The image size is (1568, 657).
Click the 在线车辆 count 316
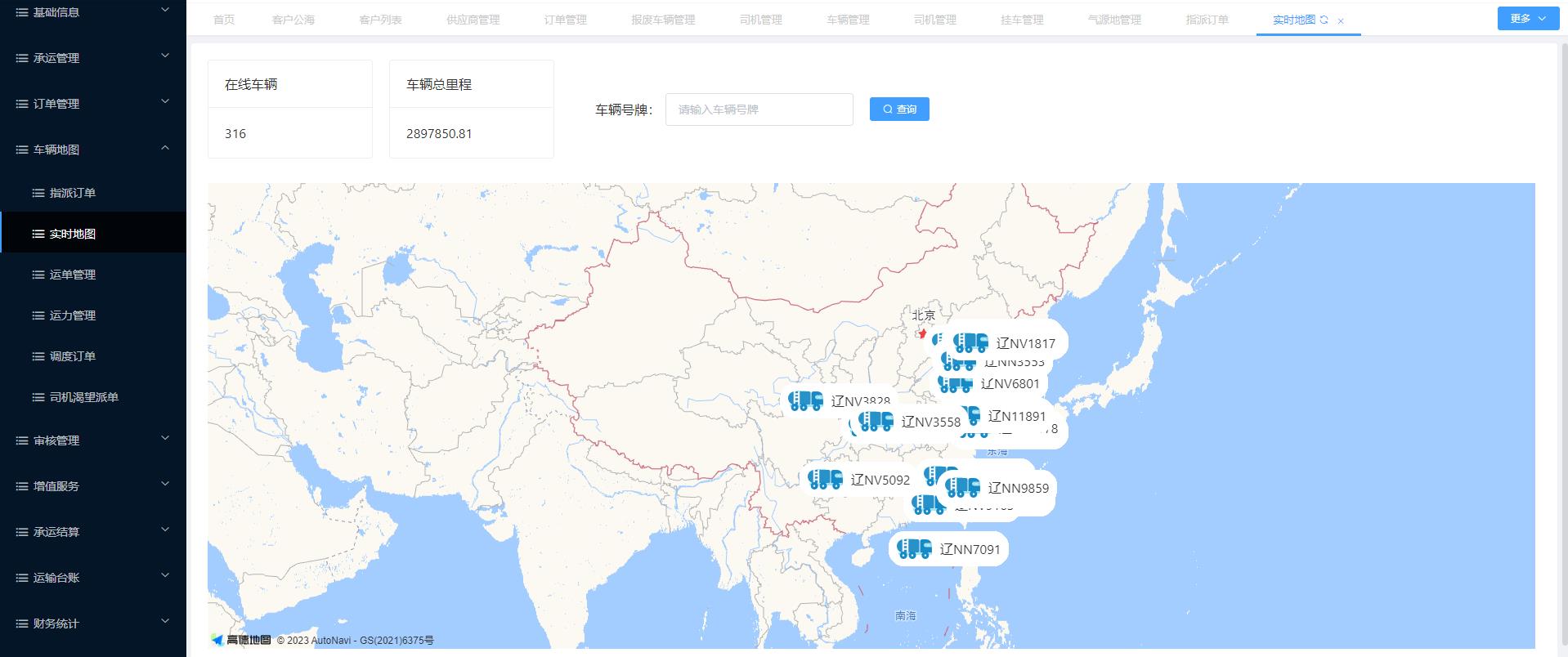(235, 133)
